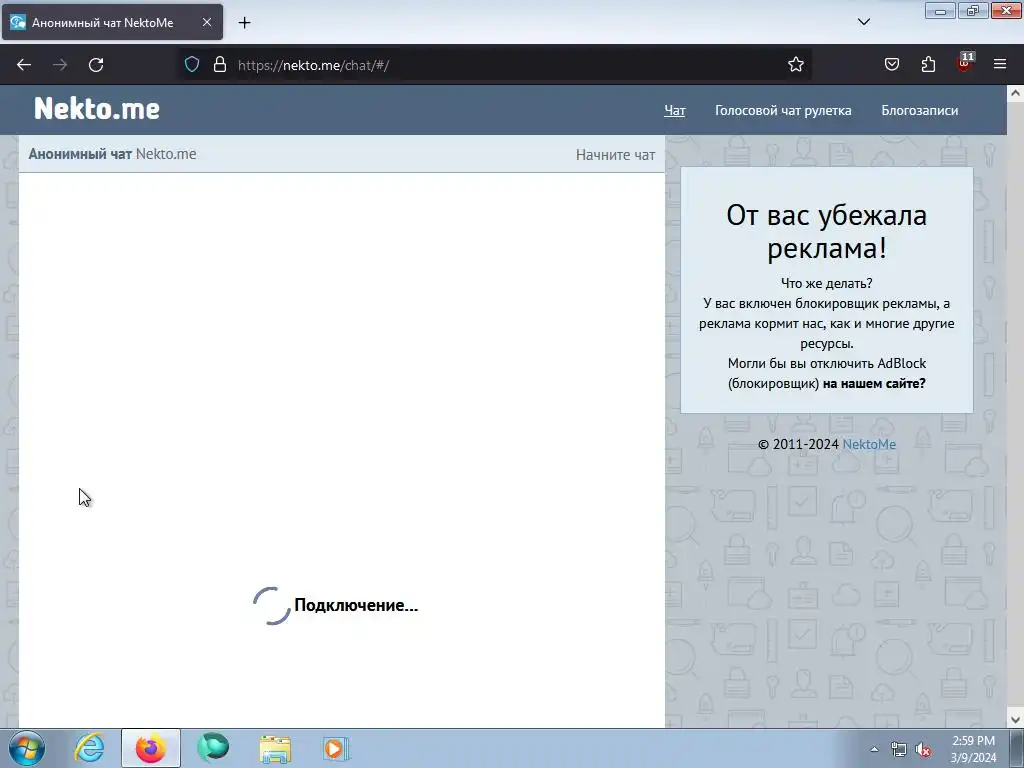
Task: Open the Блогозаписи navigation link
Action: coord(920,110)
